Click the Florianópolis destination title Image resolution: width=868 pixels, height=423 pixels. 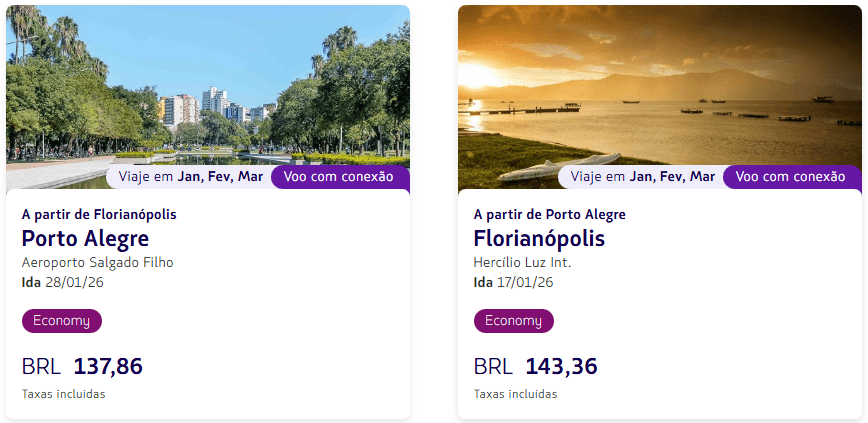pyautogui.click(x=539, y=239)
